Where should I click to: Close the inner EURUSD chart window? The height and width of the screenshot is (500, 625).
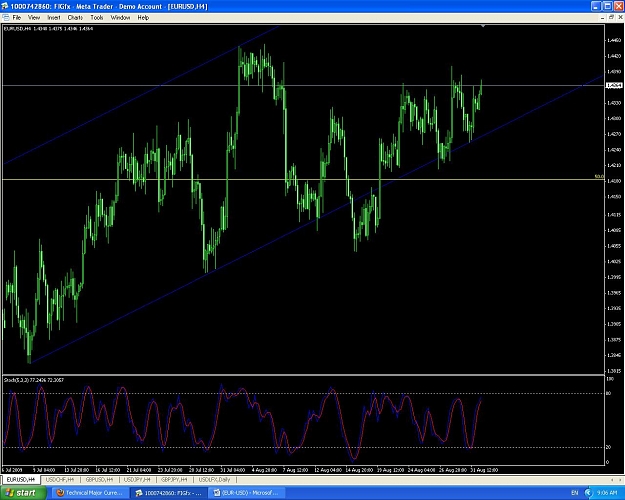pos(620,18)
